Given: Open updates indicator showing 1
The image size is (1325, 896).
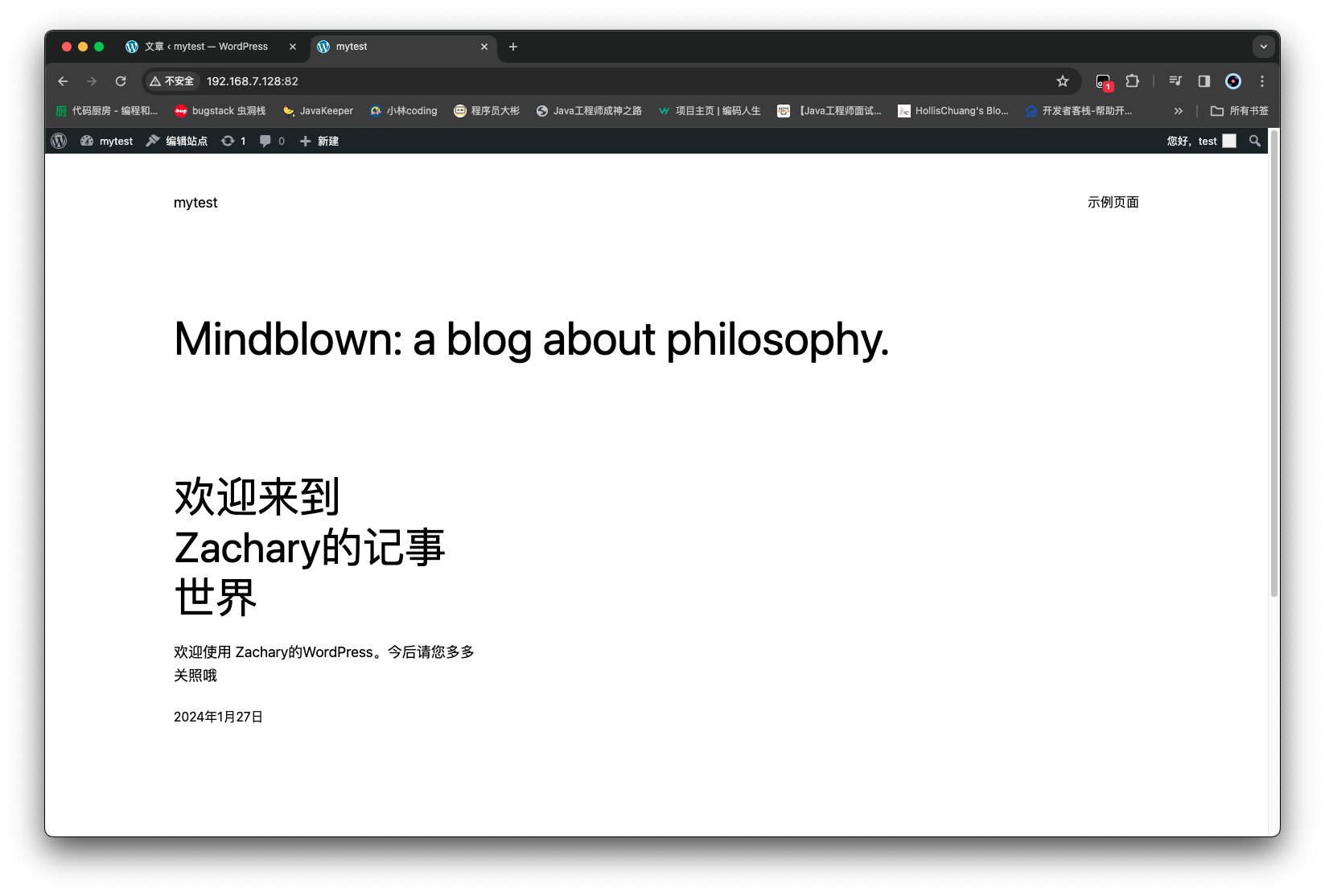Looking at the screenshot, I should (x=233, y=141).
